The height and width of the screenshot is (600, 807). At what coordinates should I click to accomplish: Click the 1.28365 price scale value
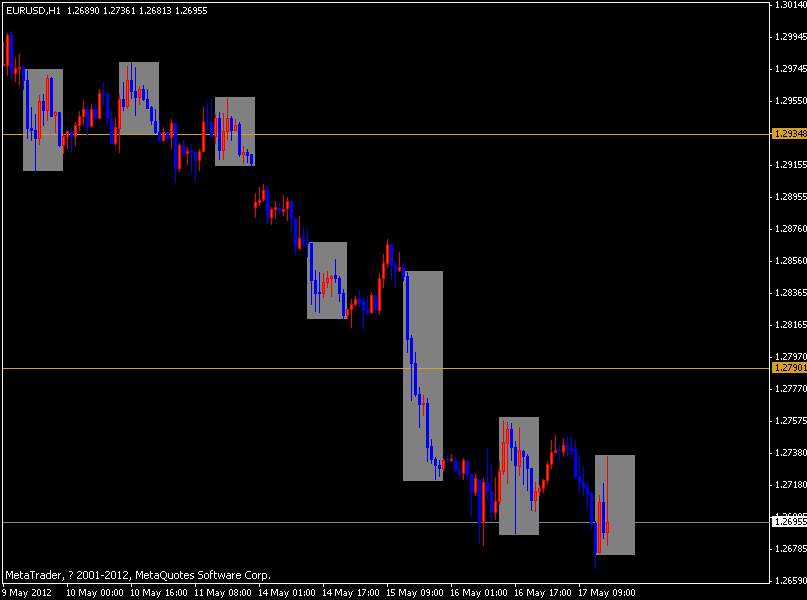[791, 293]
